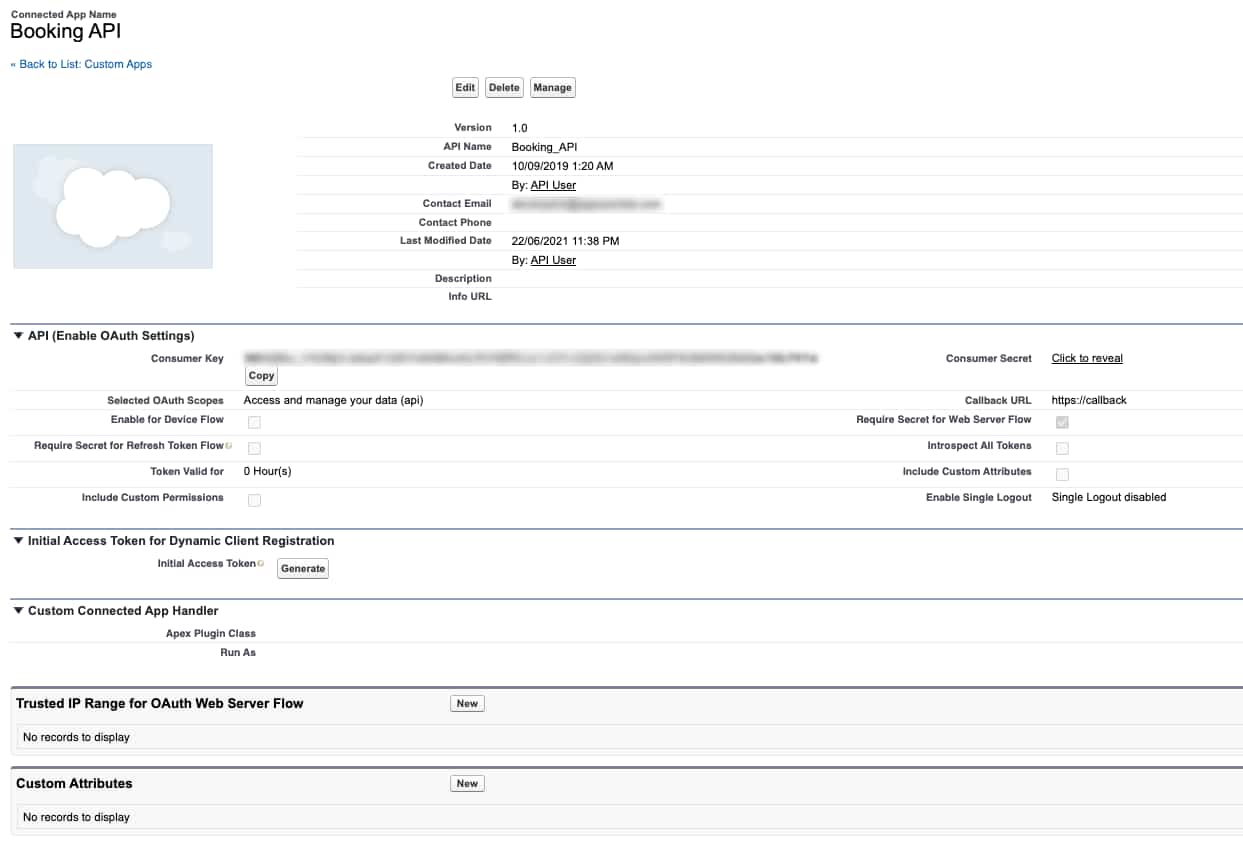The image size is (1243, 854).
Task: Click the Edit button
Action: [x=465, y=88]
